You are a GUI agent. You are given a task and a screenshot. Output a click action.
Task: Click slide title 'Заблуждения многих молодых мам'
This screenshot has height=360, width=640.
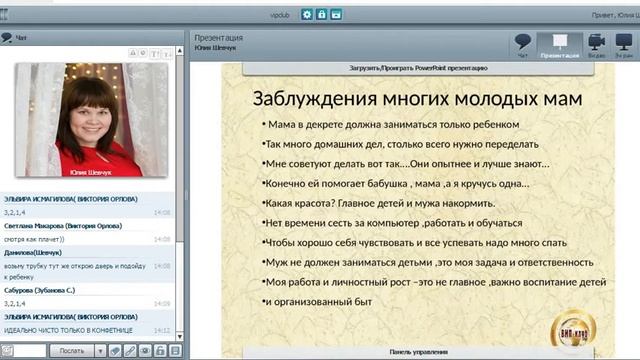coord(417,99)
